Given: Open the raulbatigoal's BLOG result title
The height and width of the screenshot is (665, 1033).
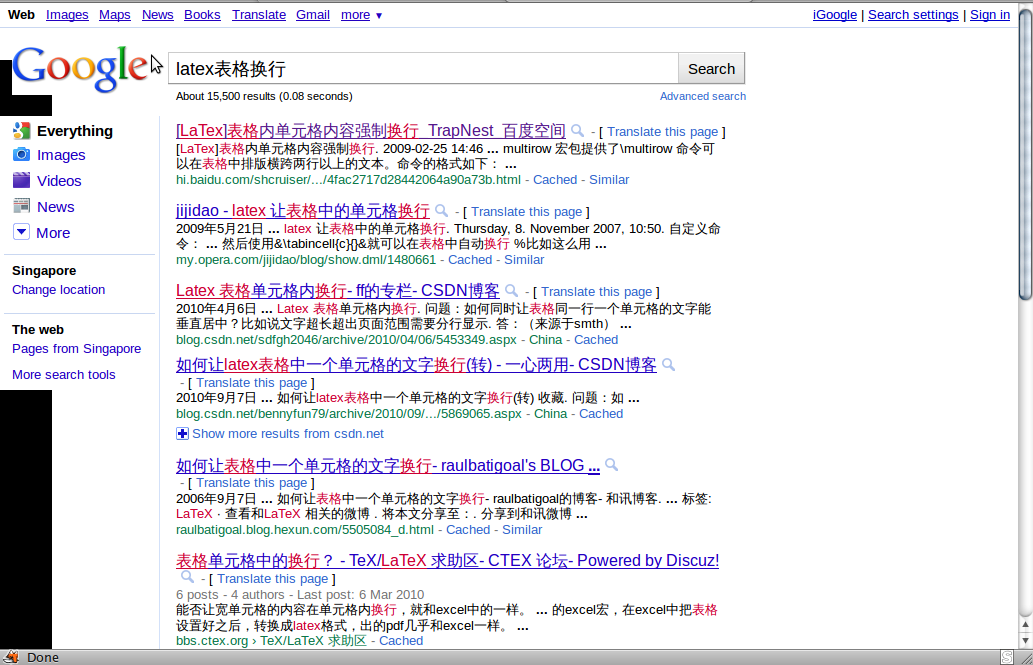Looking at the screenshot, I should pos(388,465).
